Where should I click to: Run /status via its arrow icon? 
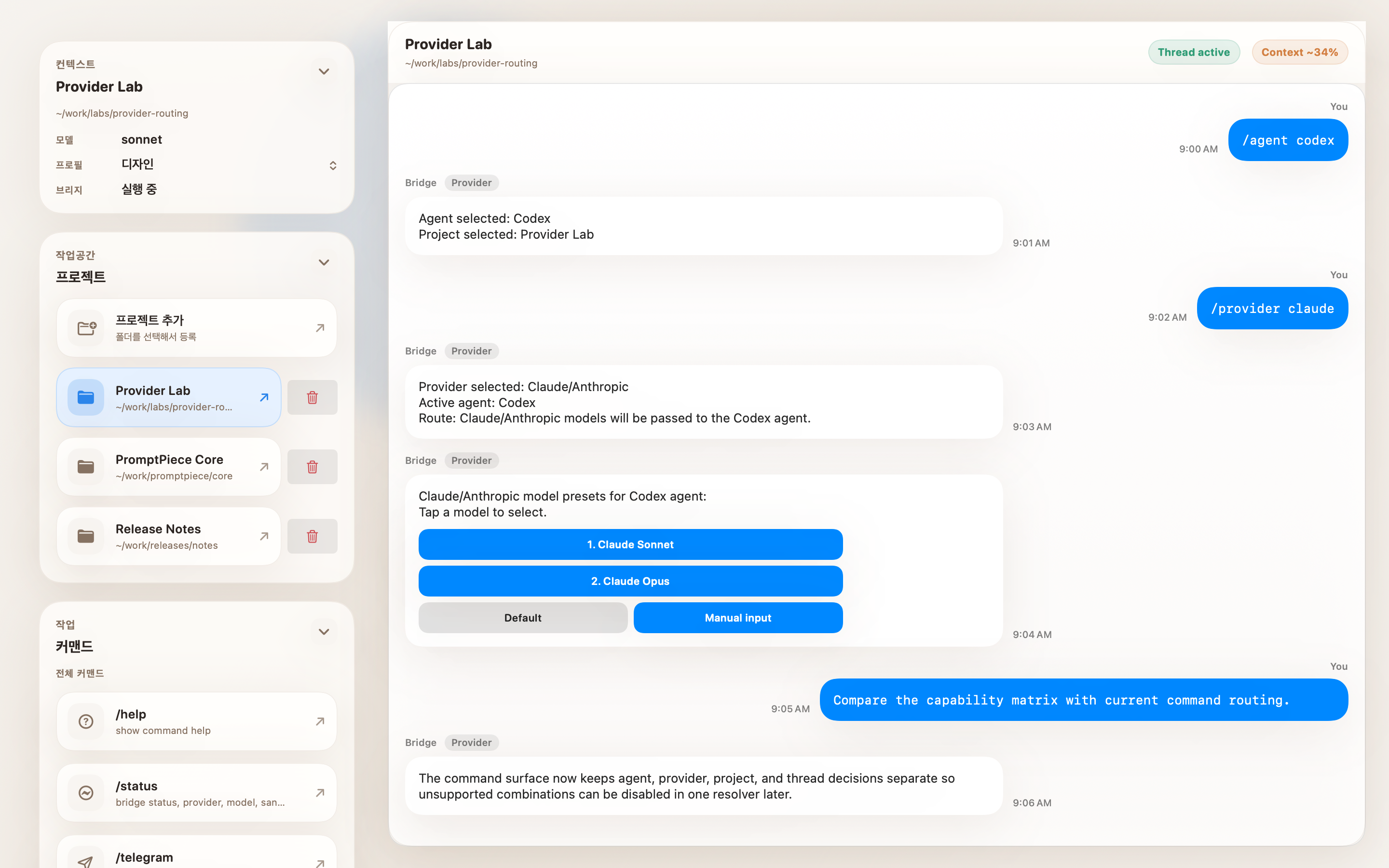point(320,793)
